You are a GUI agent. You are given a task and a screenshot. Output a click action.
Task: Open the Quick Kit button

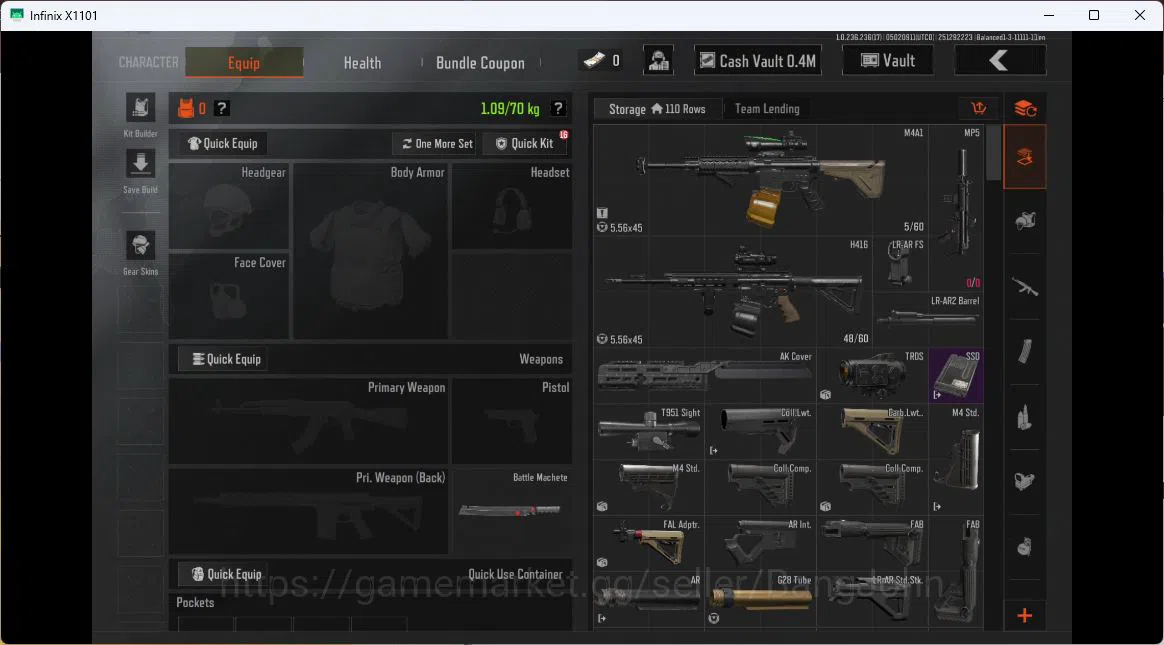point(525,143)
